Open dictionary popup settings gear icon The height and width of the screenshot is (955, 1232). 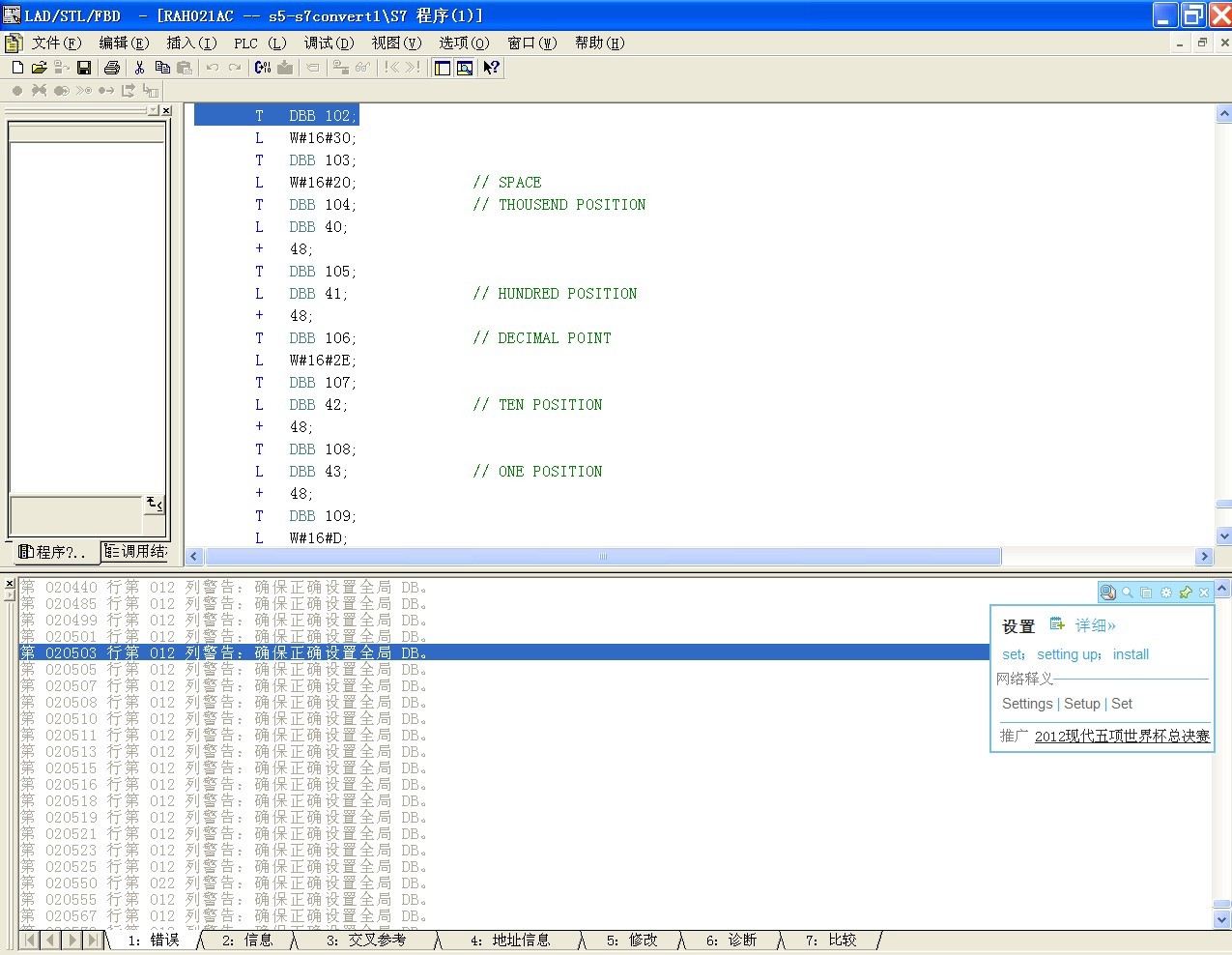click(1165, 593)
